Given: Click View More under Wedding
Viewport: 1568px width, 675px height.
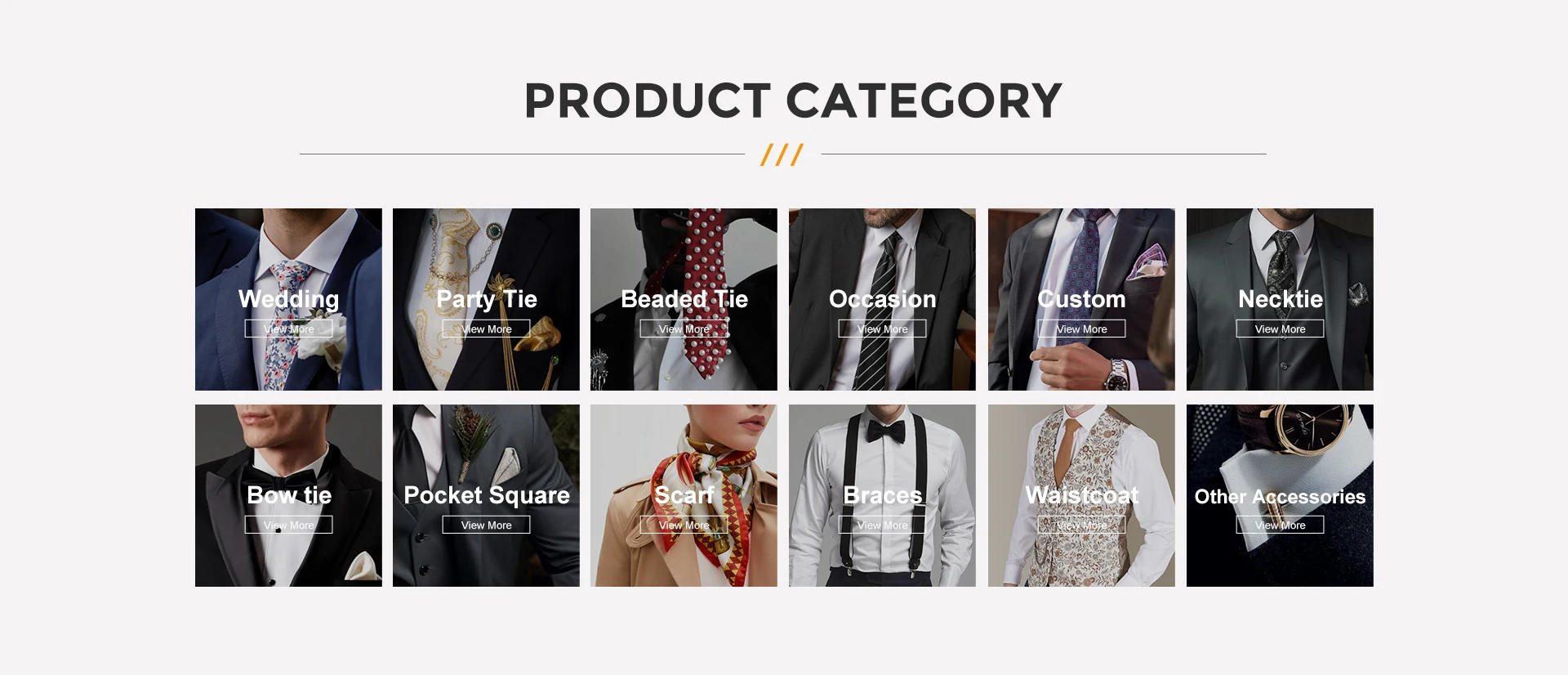Looking at the screenshot, I should [x=288, y=329].
